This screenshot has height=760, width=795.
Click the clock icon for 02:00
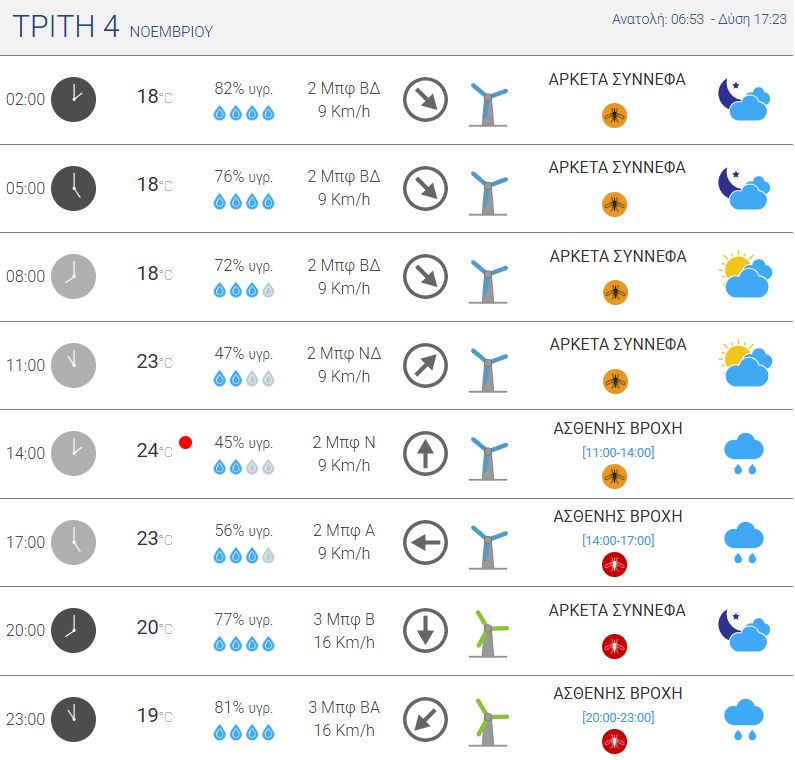(73, 99)
